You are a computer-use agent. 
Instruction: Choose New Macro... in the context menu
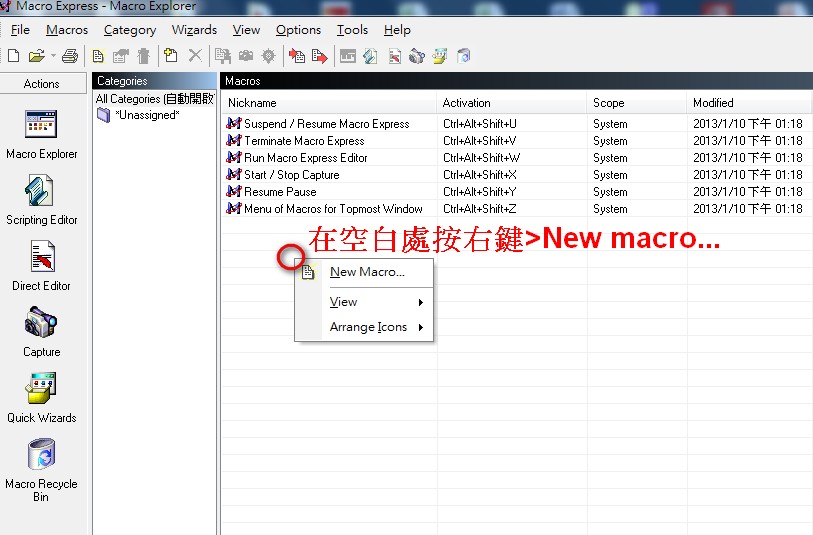coord(364,272)
